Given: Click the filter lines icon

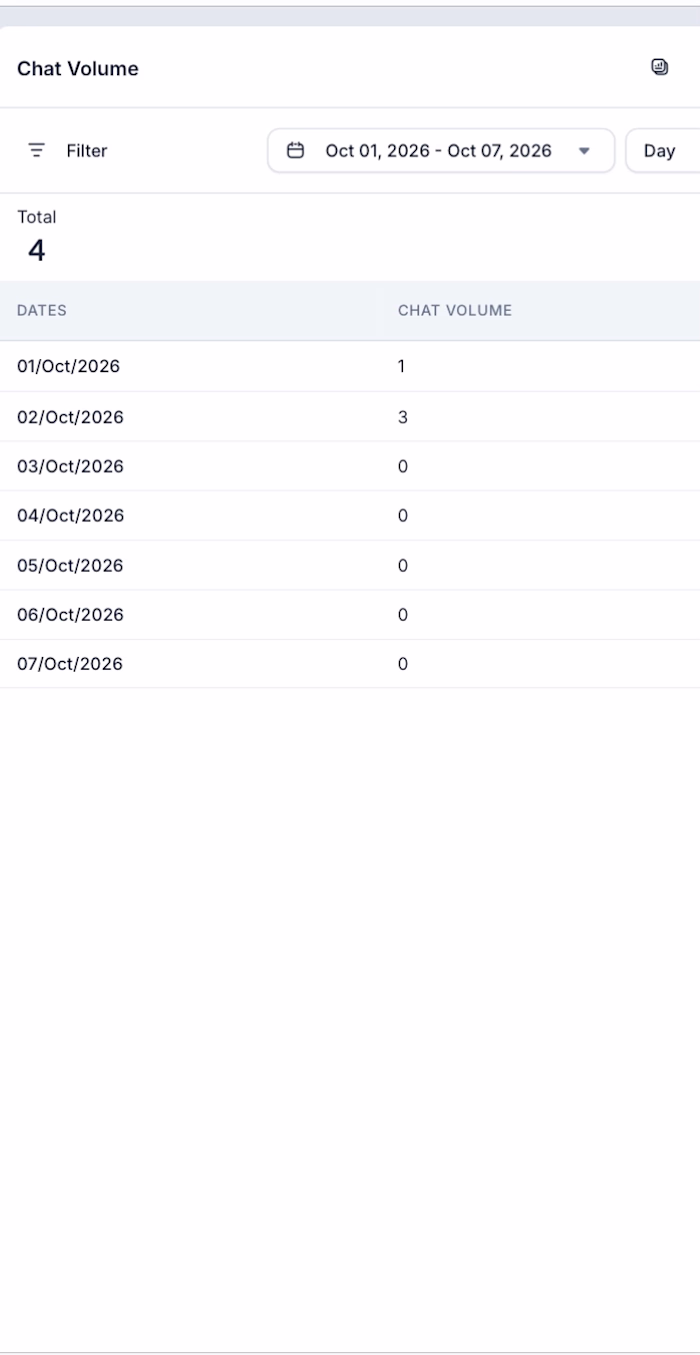Looking at the screenshot, I should tap(37, 150).
